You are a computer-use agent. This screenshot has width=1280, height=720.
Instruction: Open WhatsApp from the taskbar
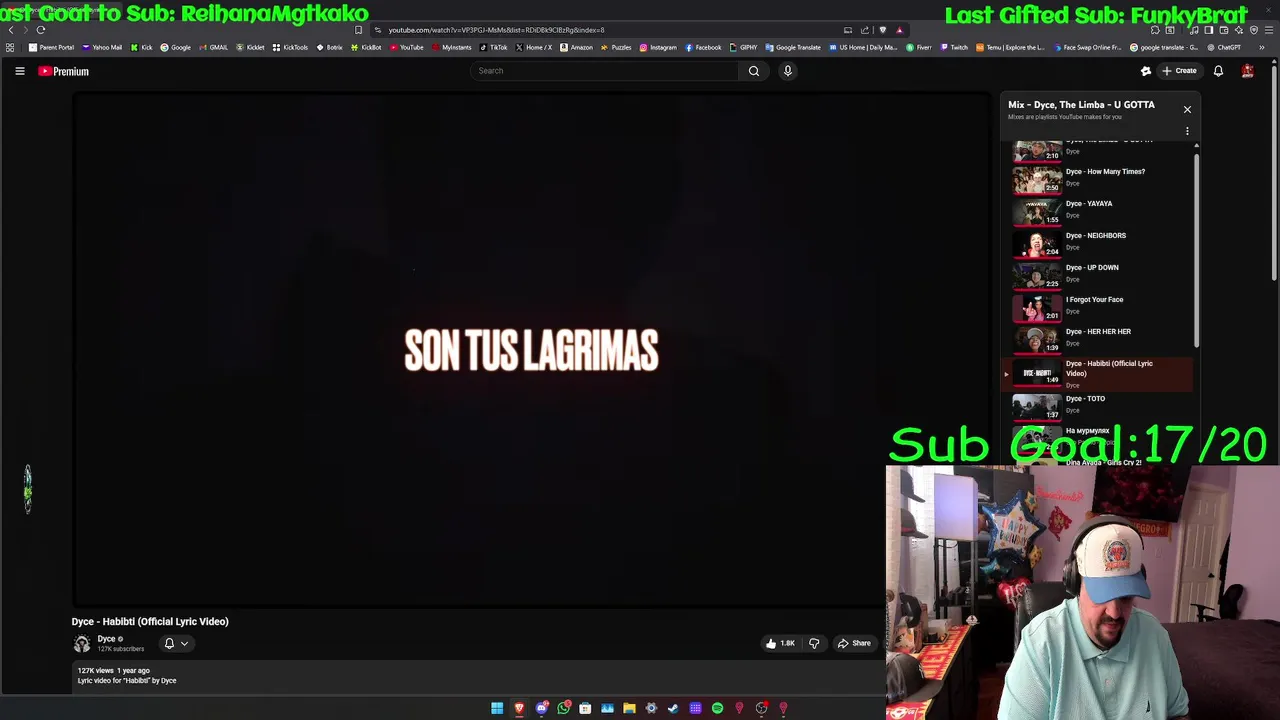pyautogui.click(x=564, y=708)
